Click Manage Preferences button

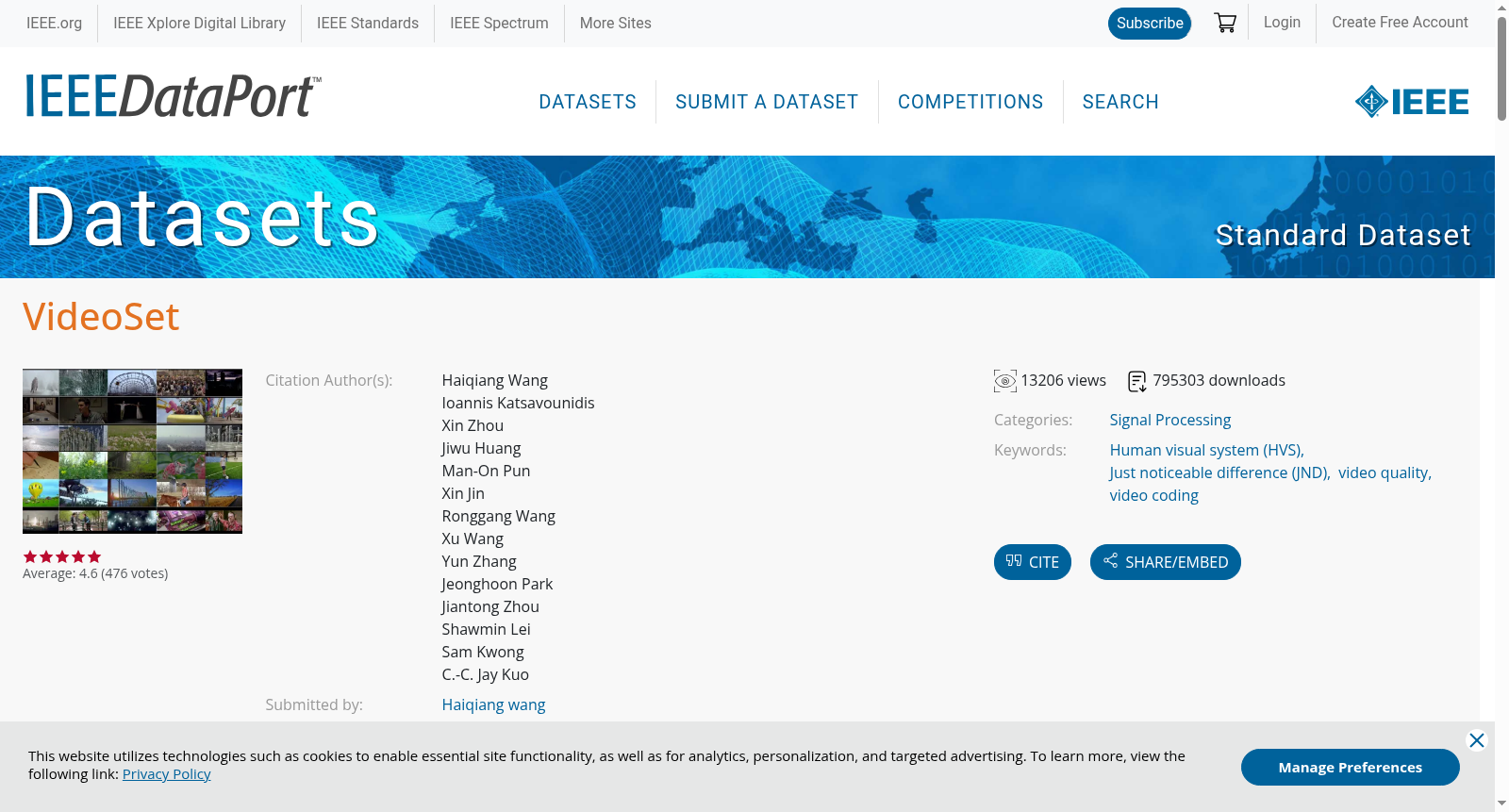(x=1350, y=767)
